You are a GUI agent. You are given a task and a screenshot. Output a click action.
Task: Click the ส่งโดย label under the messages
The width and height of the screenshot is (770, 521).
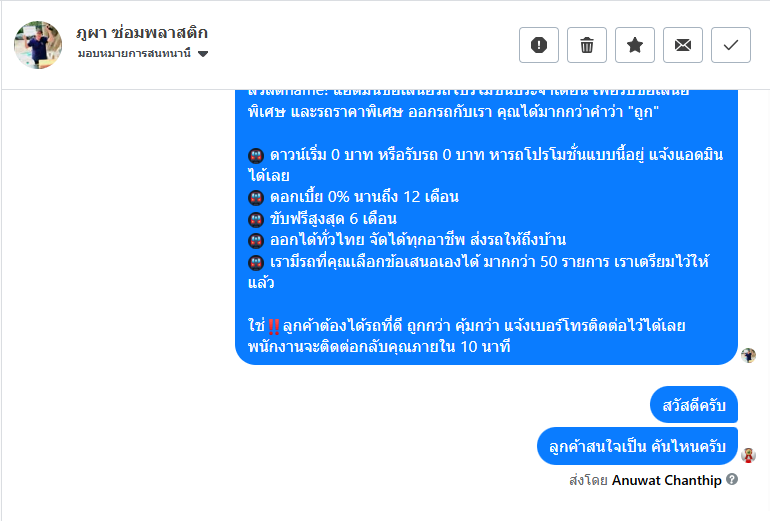[588, 480]
